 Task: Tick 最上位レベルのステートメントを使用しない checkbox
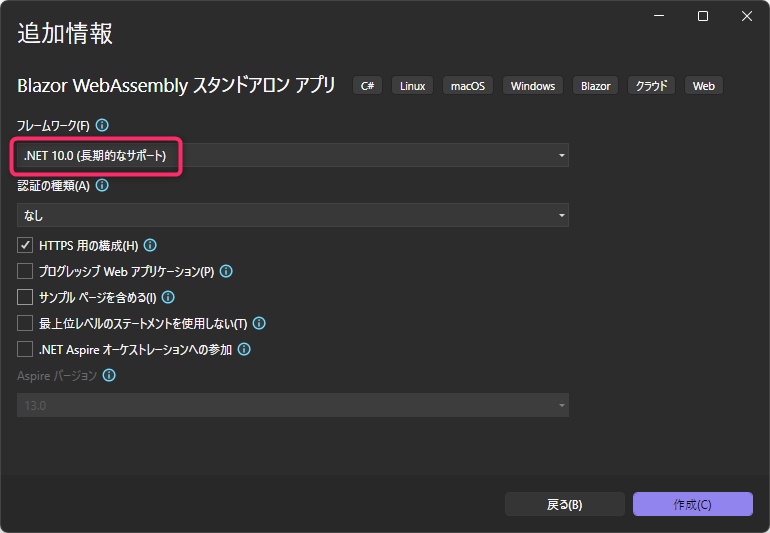pos(25,323)
